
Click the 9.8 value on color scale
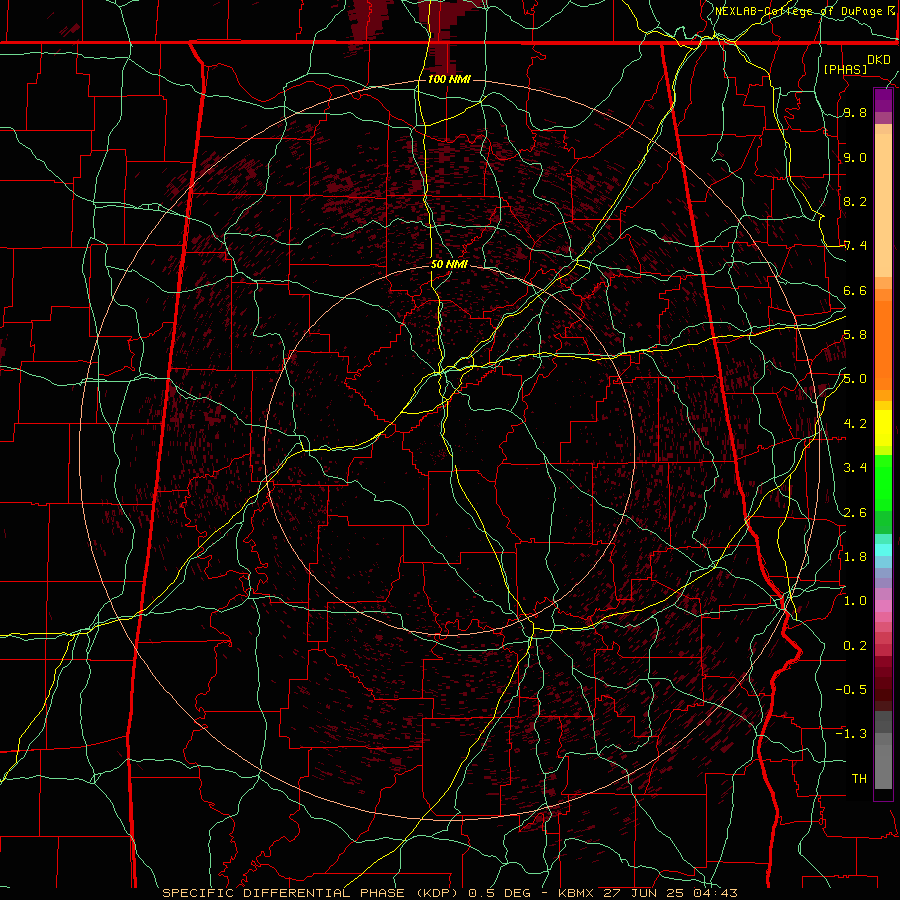[855, 113]
